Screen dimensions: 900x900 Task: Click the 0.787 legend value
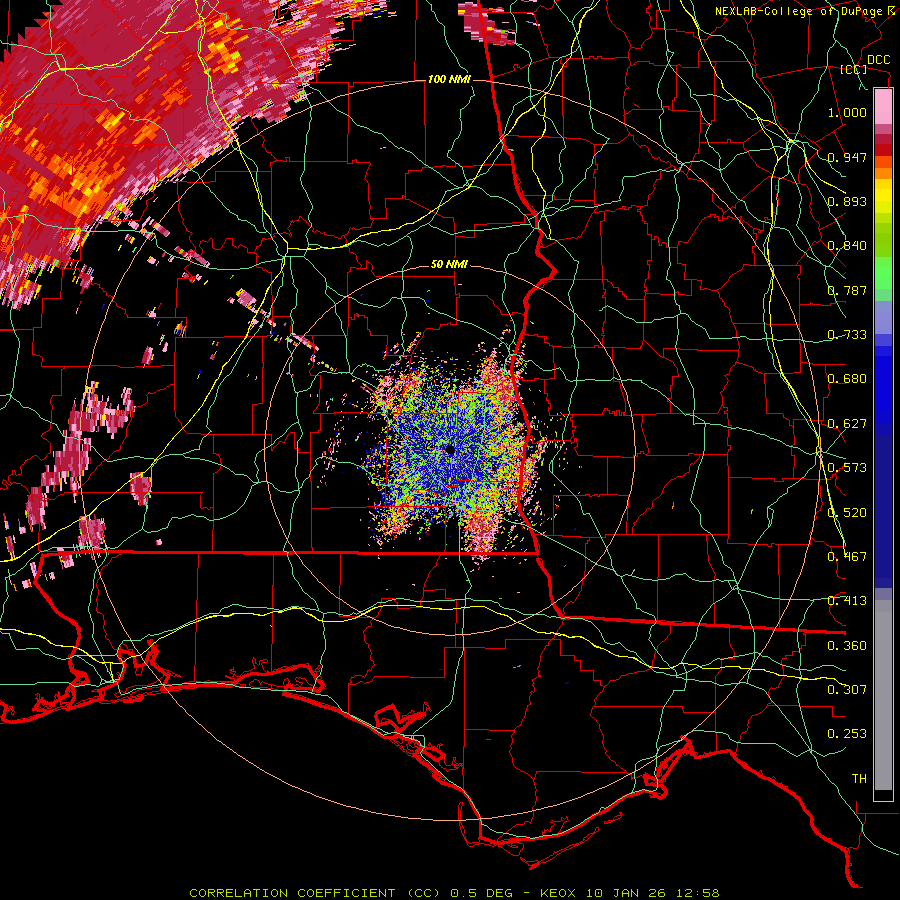point(847,290)
